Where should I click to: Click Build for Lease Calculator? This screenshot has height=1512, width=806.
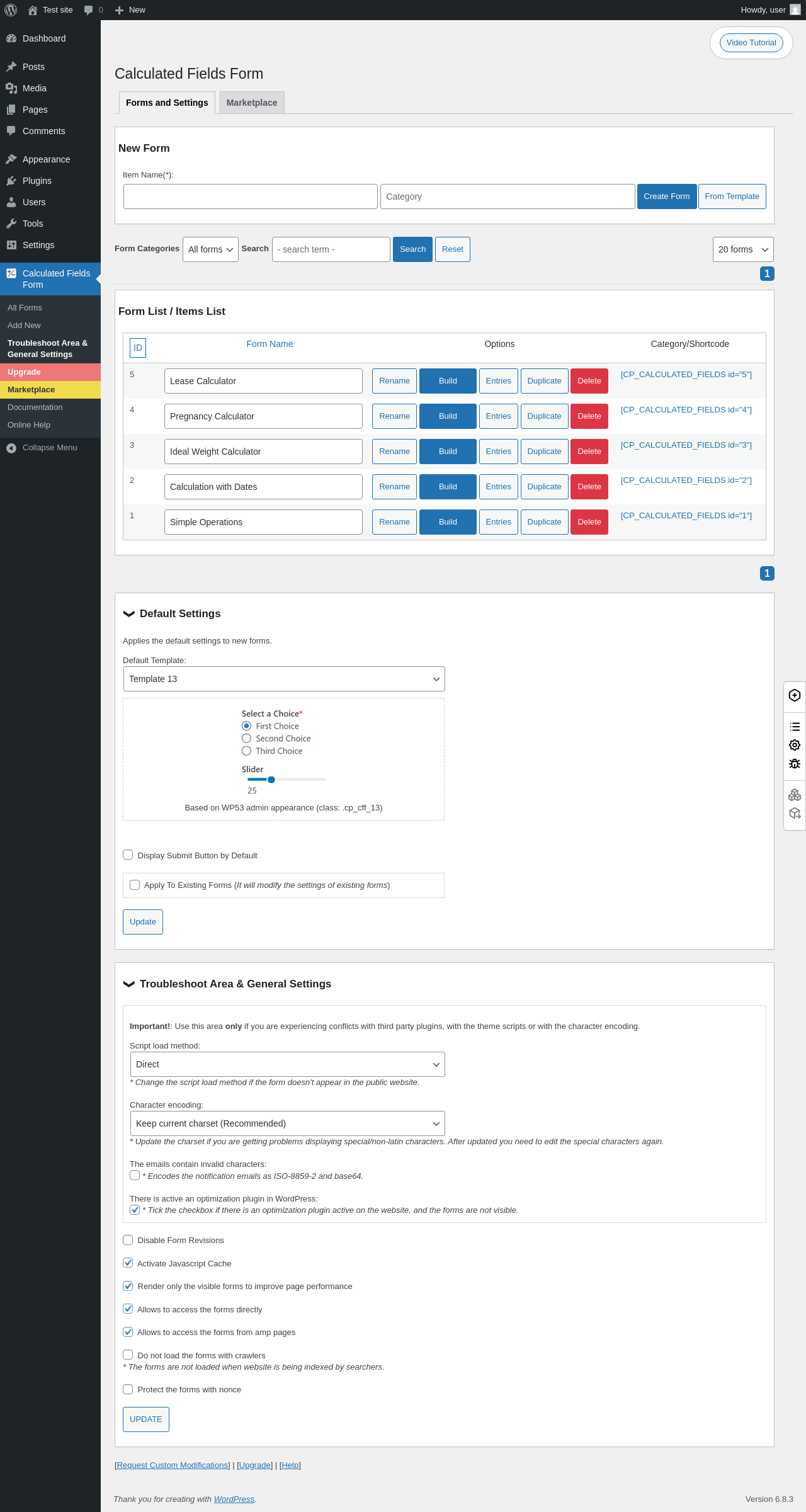click(x=448, y=381)
